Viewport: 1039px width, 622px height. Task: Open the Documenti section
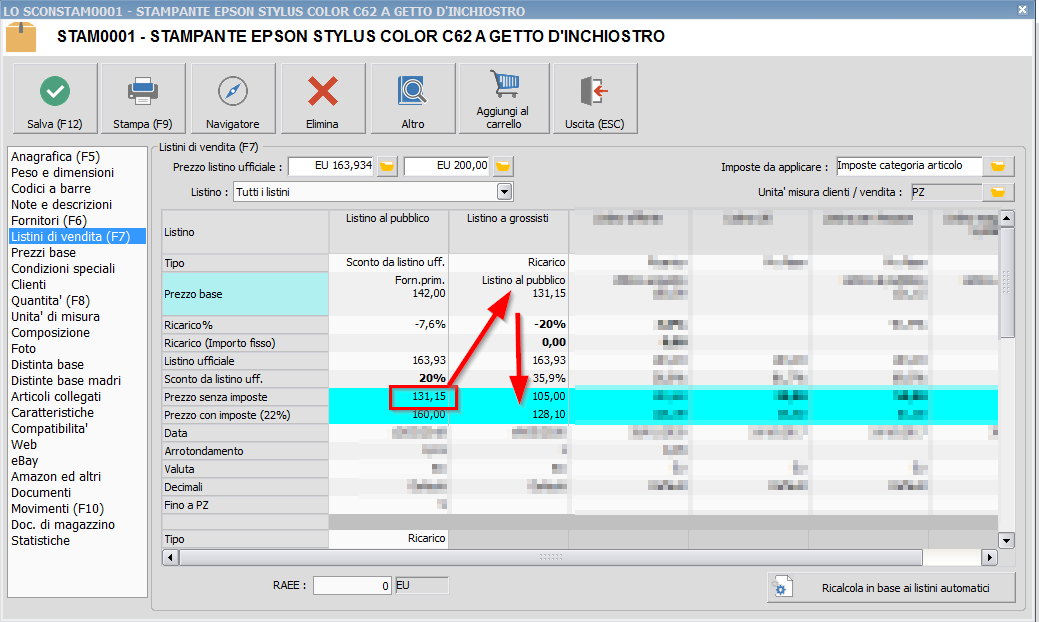coord(41,492)
